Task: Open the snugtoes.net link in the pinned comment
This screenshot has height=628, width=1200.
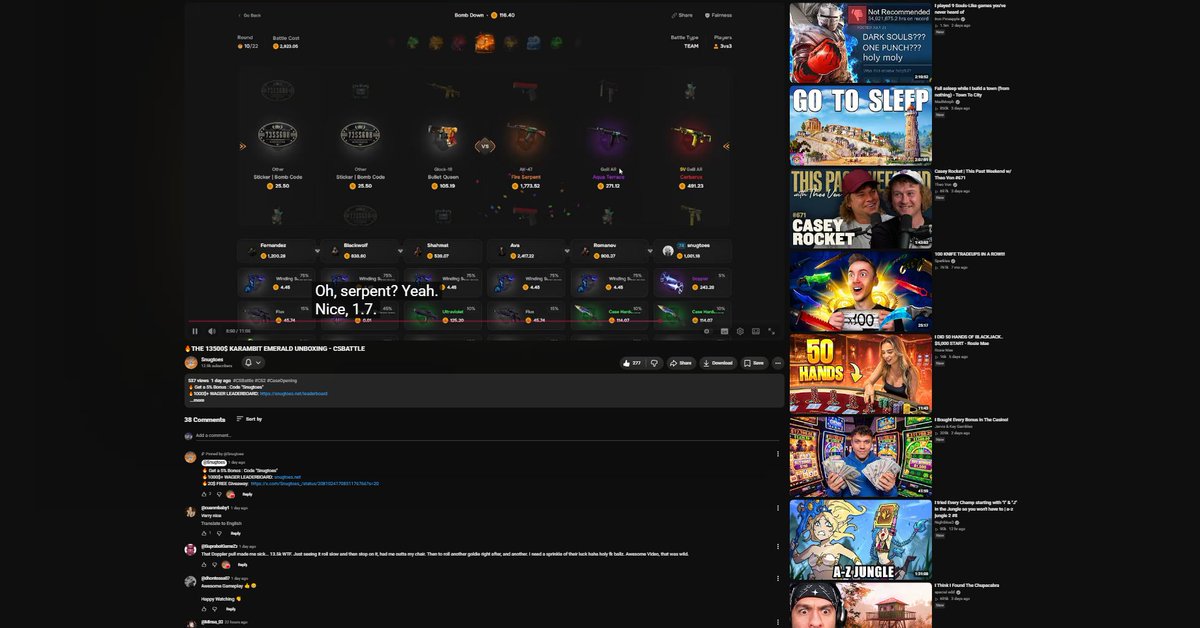Action: pos(289,477)
